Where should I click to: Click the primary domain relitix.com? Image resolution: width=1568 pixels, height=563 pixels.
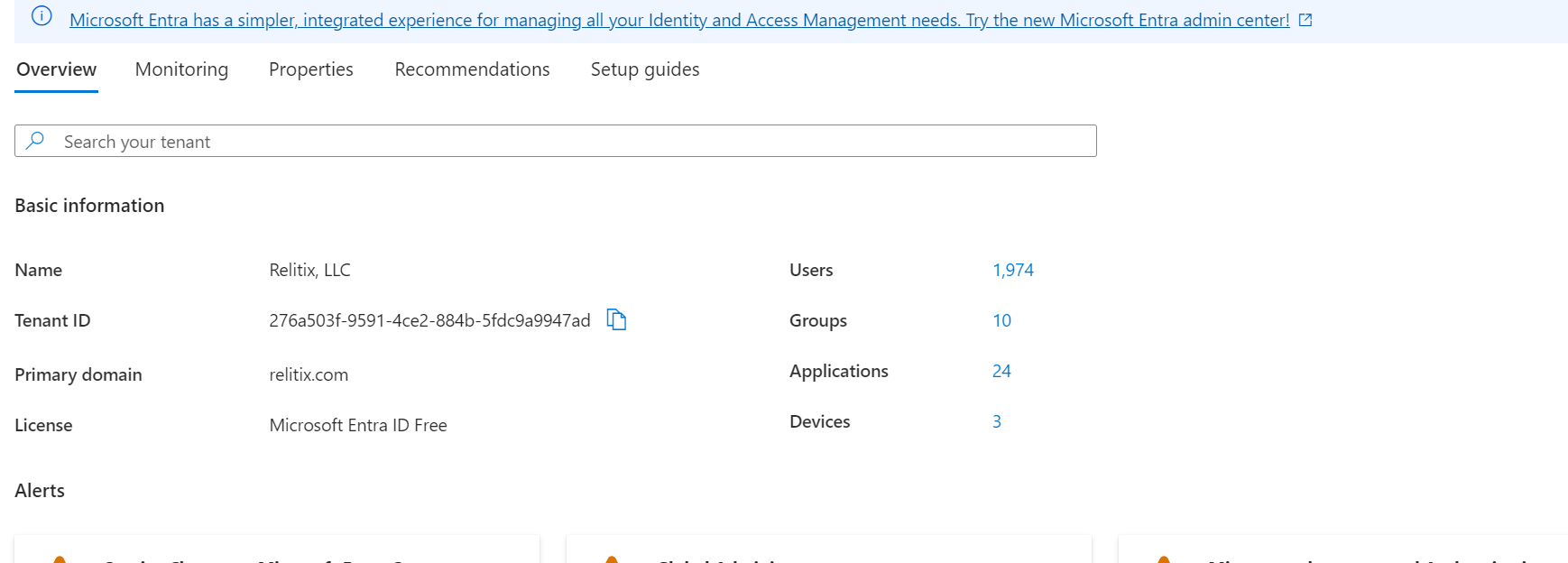tap(309, 374)
